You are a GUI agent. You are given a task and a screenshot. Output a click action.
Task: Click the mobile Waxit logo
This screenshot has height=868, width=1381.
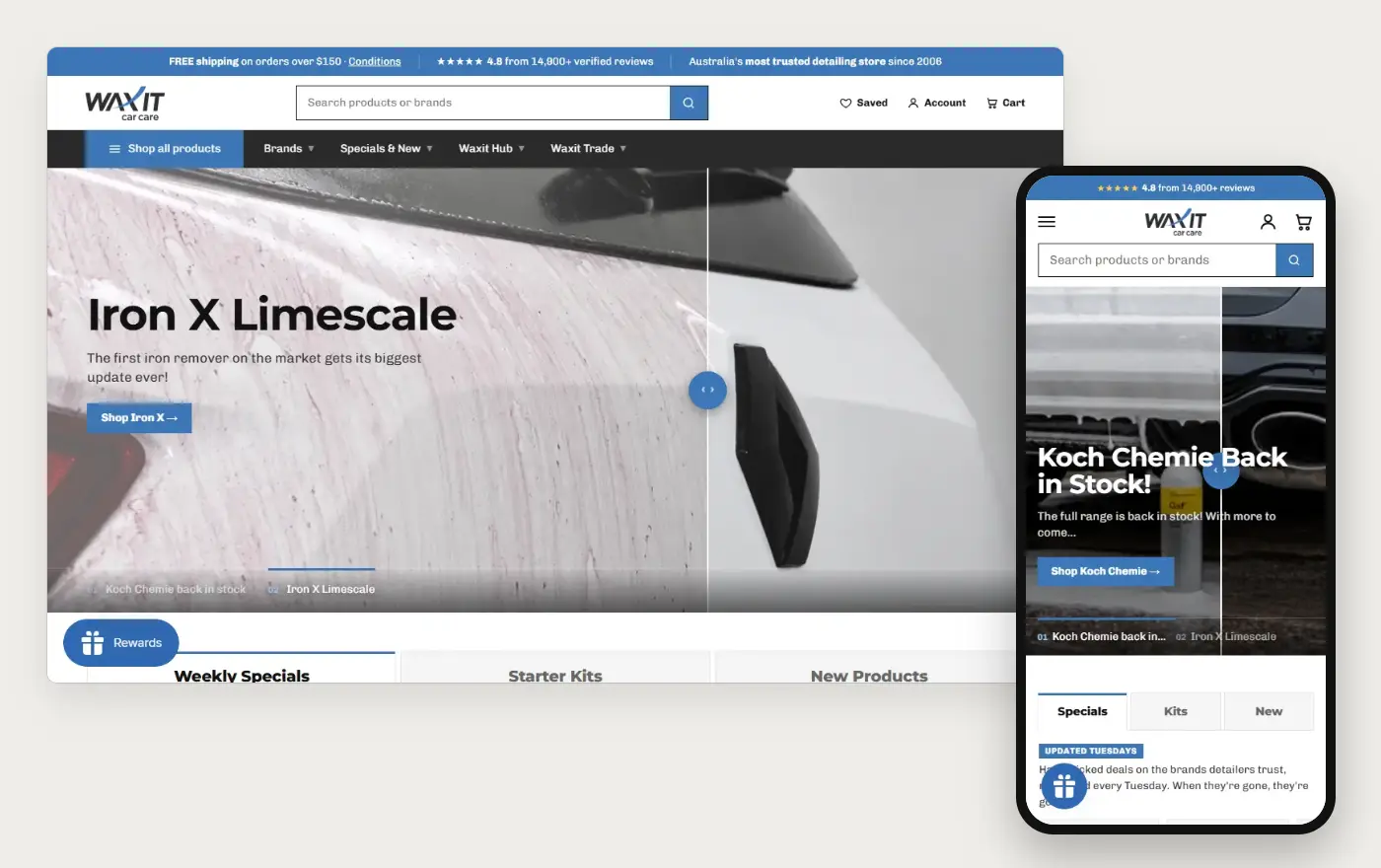click(1175, 222)
